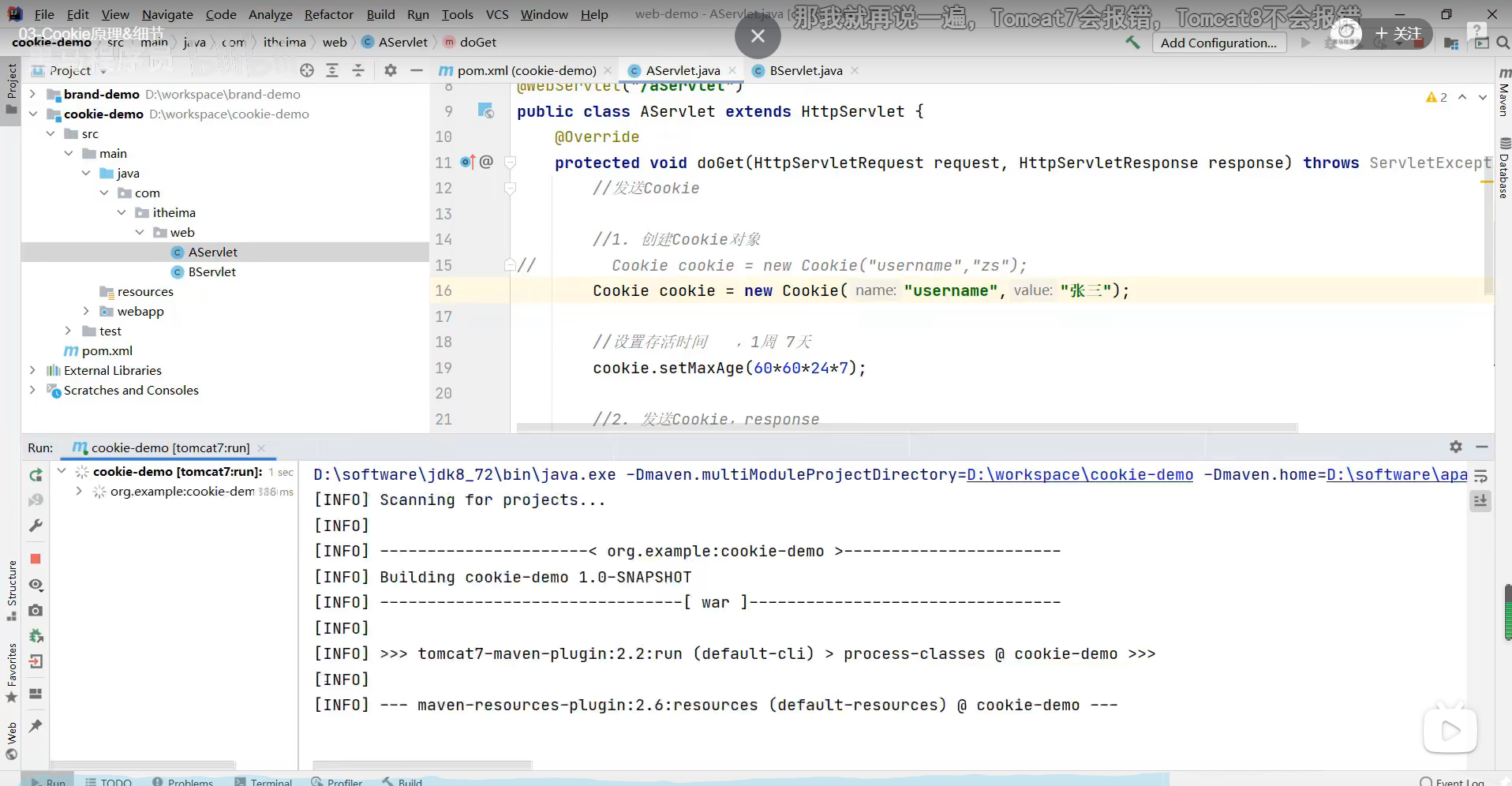This screenshot has width=1512, height=786.
Task: Close the pom.xml (cookie-demo) tab
Action: click(608, 70)
